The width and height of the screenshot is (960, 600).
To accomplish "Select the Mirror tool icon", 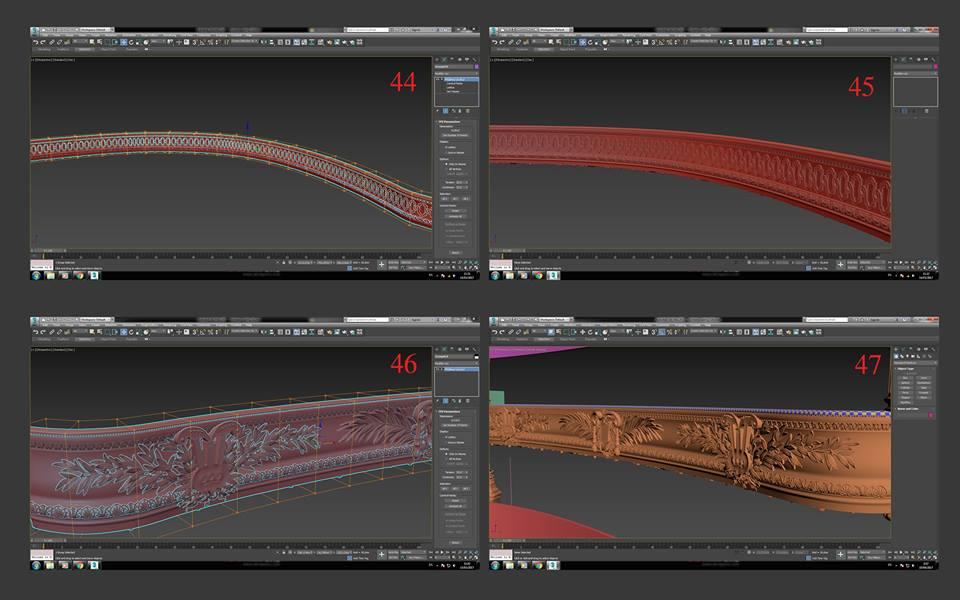I will pyautogui.click(x=261, y=43).
